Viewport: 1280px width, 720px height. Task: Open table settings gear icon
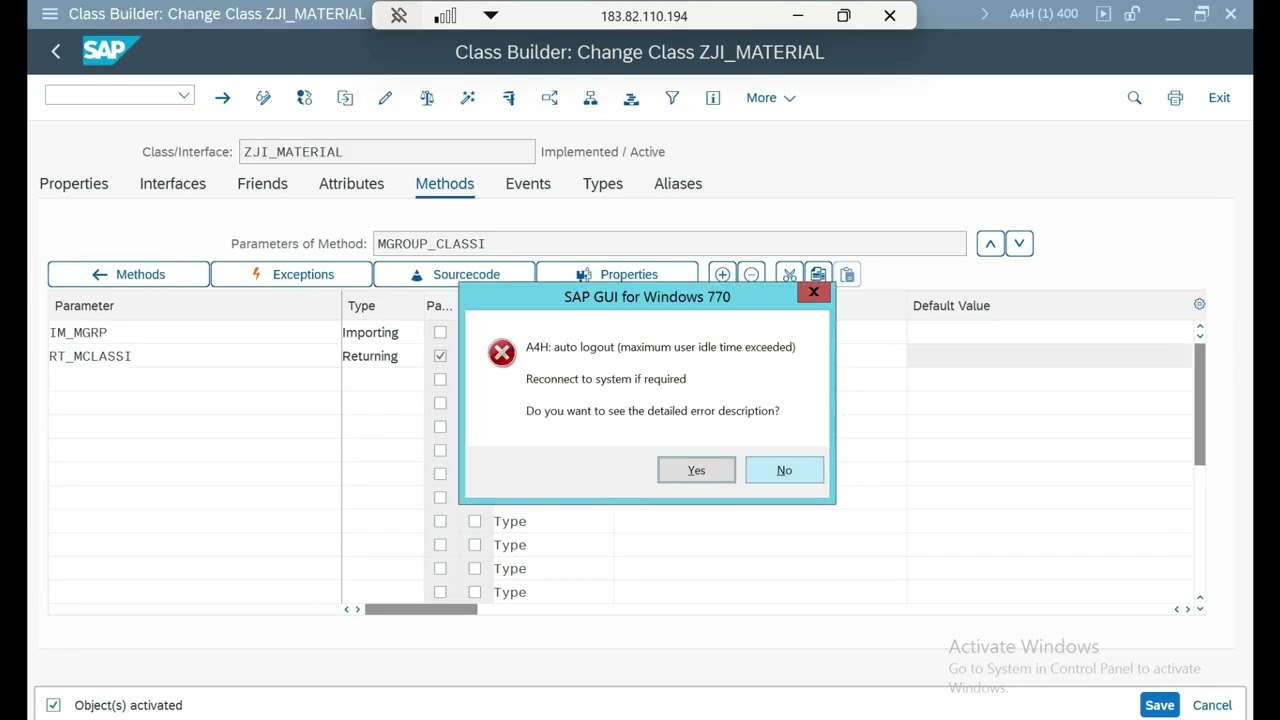(x=1199, y=304)
